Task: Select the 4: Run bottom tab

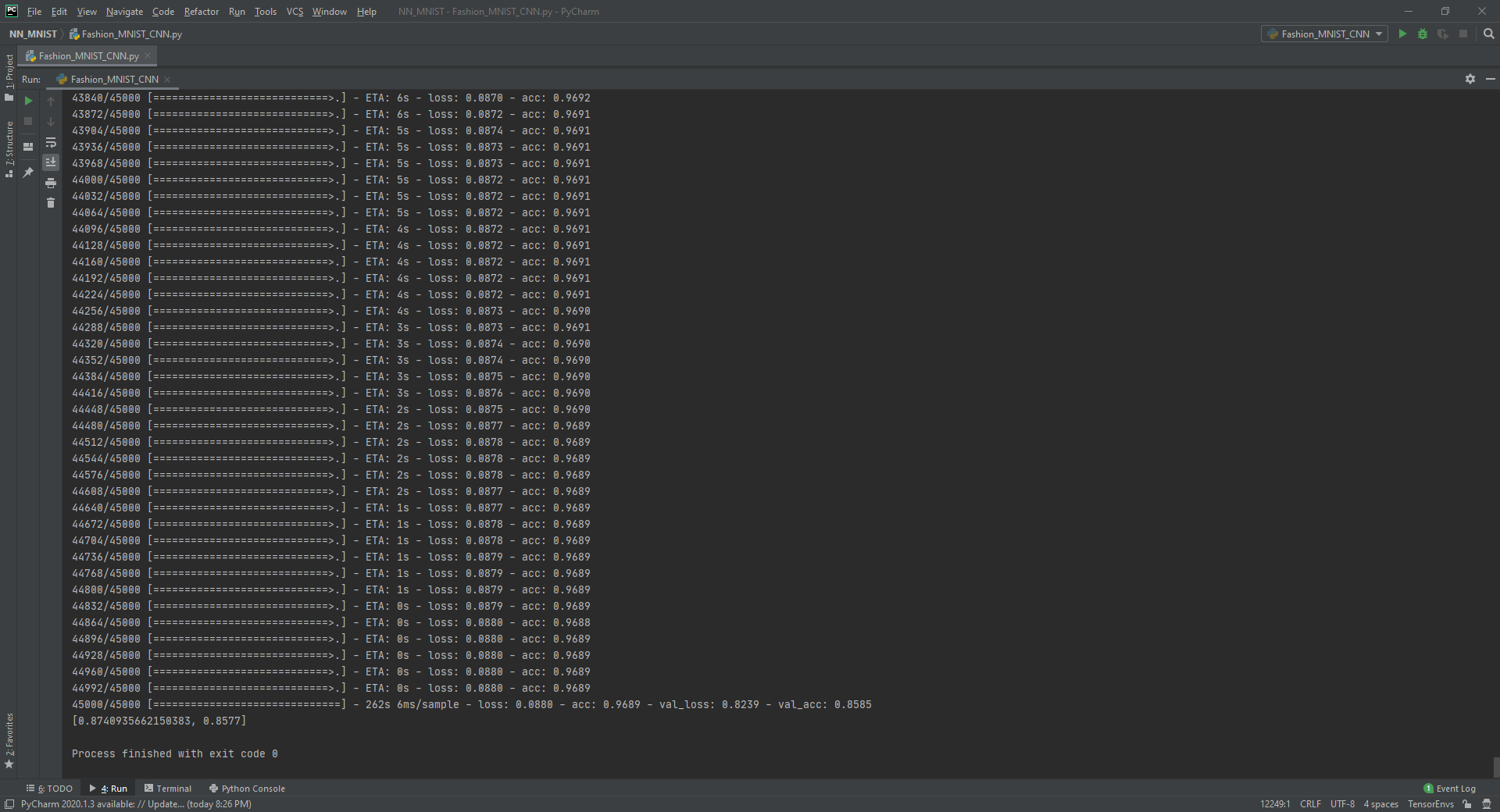Action: click(x=109, y=789)
